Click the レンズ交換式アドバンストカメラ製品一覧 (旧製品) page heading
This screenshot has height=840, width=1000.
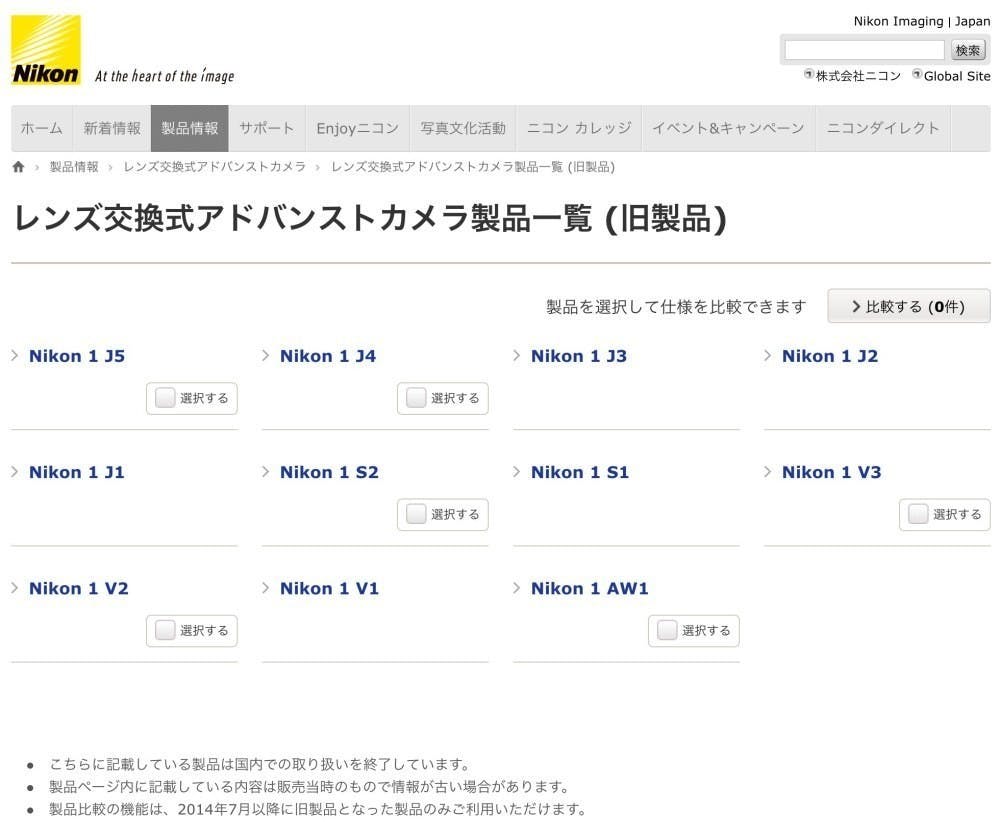pyautogui.click(x=370, y=219)
